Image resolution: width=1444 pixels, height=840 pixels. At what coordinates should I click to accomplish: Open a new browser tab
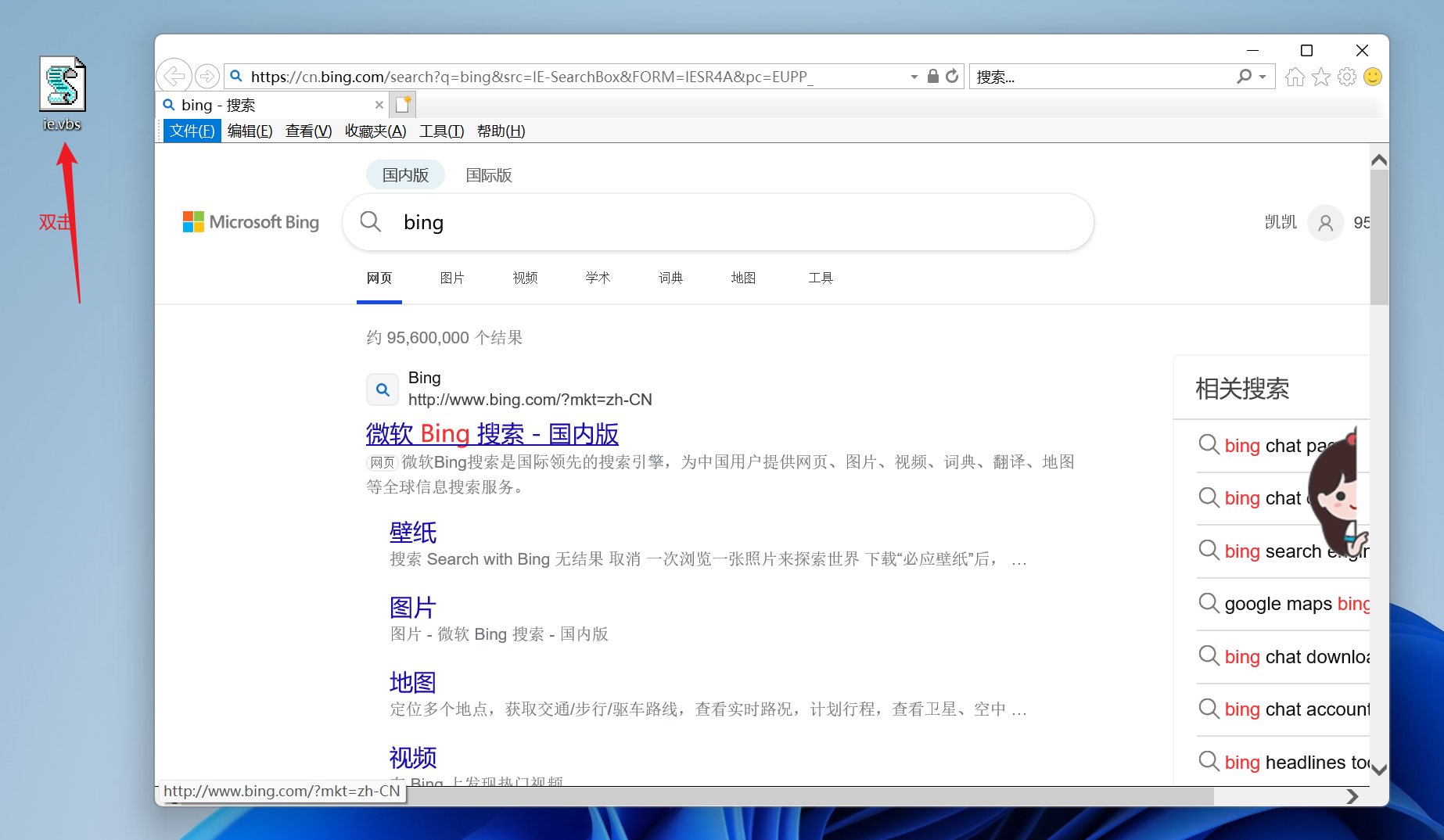click(x=402, y=103)
